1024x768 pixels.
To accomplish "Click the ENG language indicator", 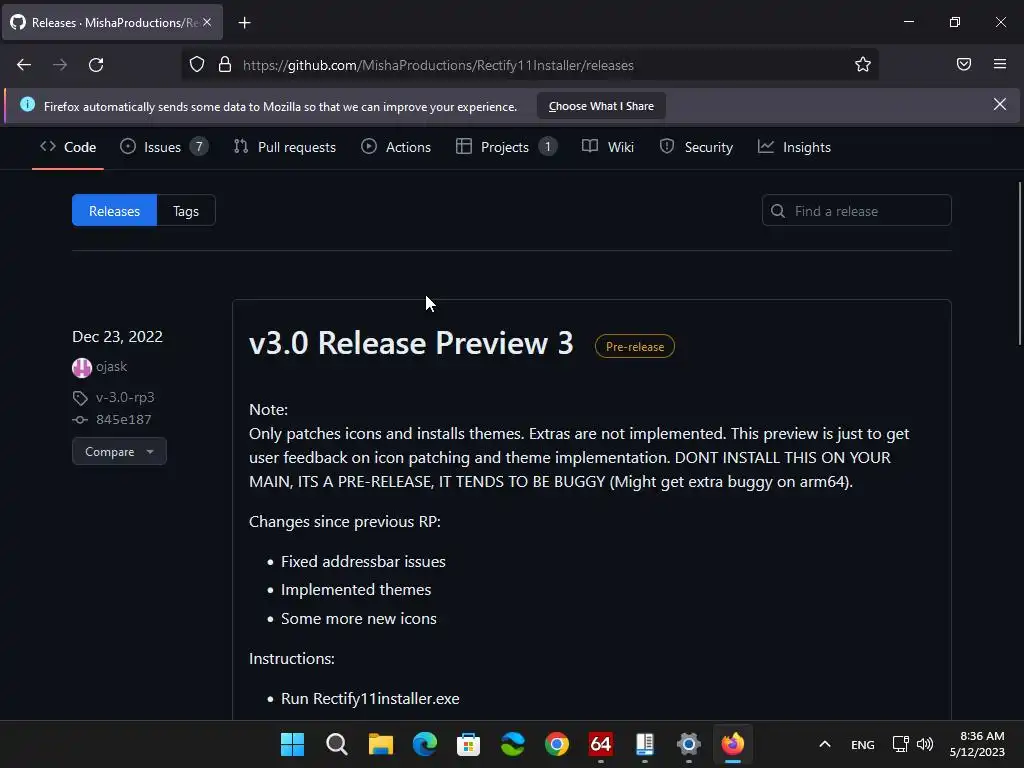I will (x=863, y=744).
